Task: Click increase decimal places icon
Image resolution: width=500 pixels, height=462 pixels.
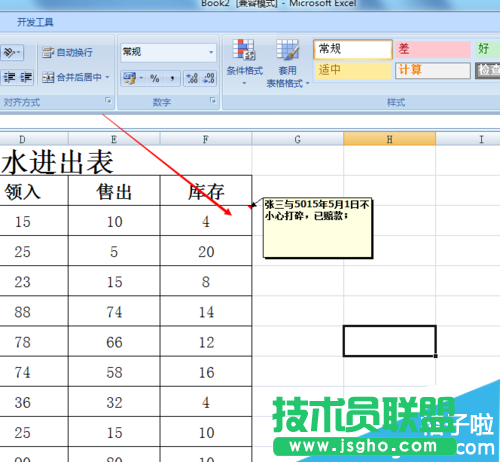Action: pos(192,78)
